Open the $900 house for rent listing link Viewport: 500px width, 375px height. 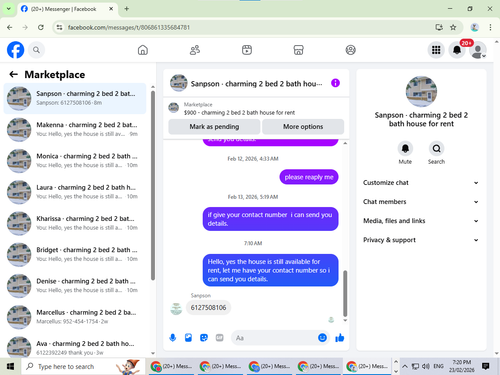[x=239, y=112]
